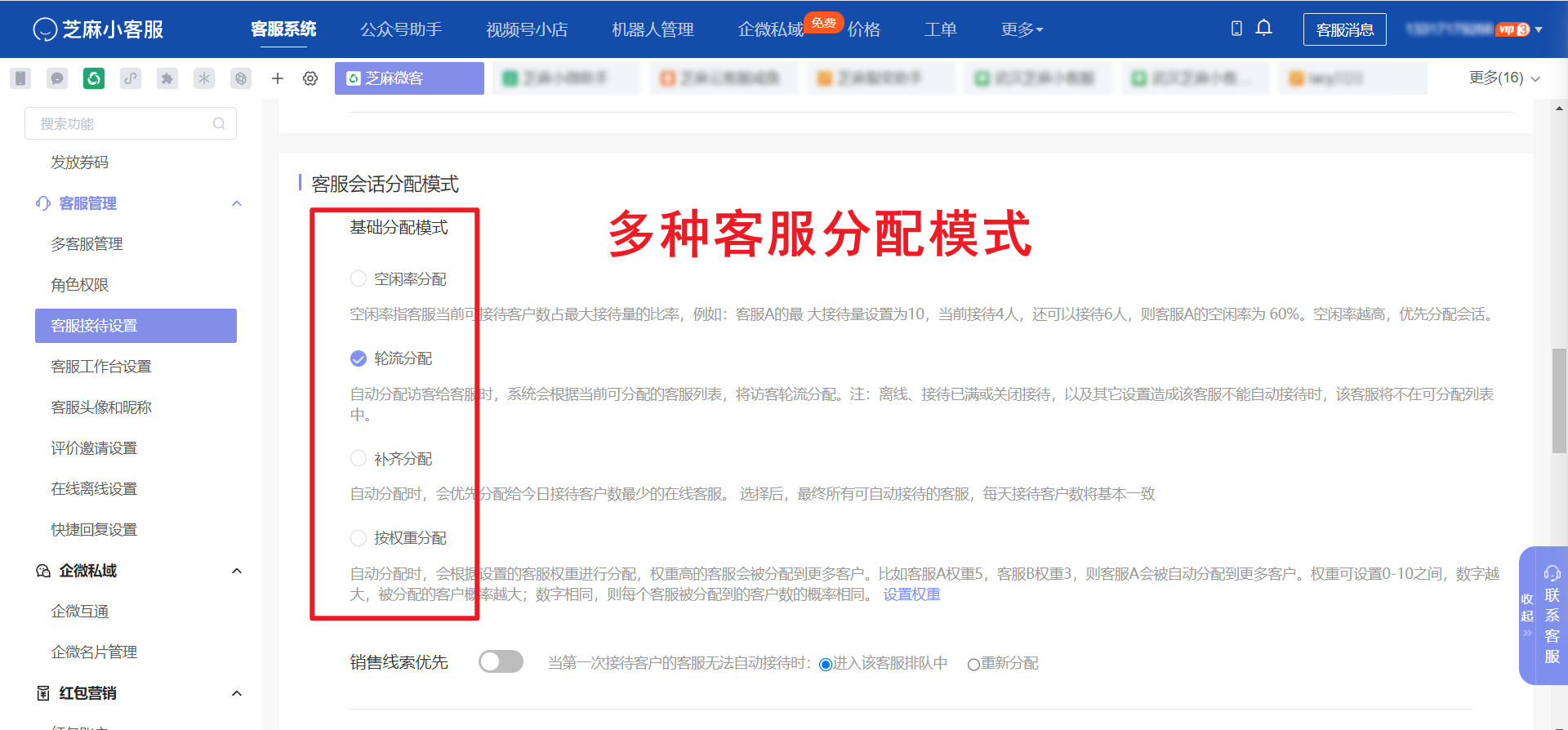Image resolution: width=1568 pixels, height=730 pixels.
Task: Choose 重新分配 radio
Action: pos(973,664)
